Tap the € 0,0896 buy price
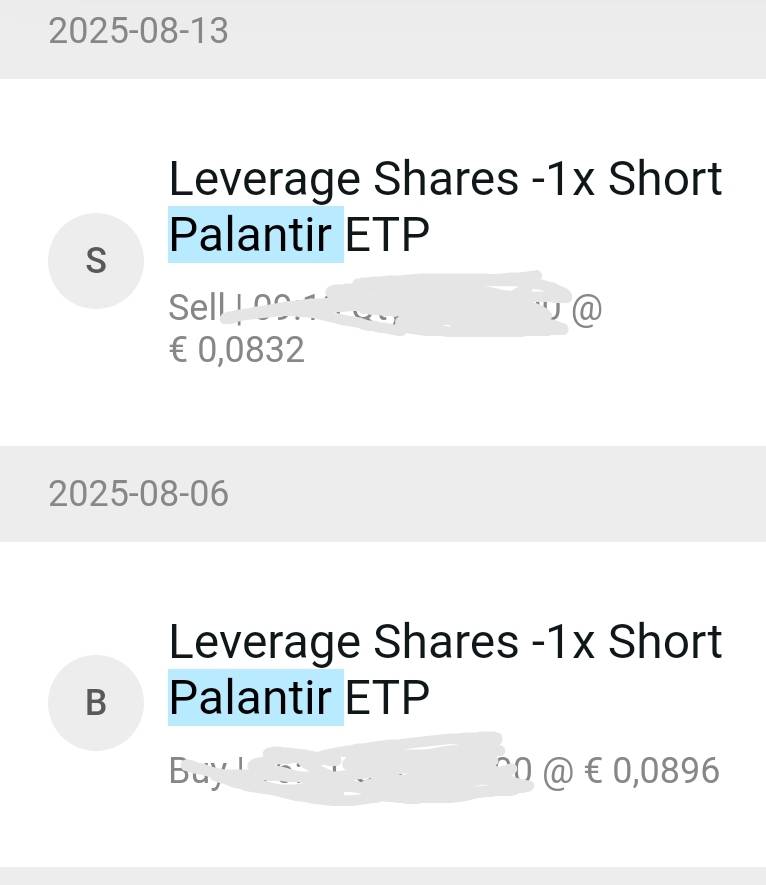Viewport: 766px width, 885px height. [x=652, y=770]
